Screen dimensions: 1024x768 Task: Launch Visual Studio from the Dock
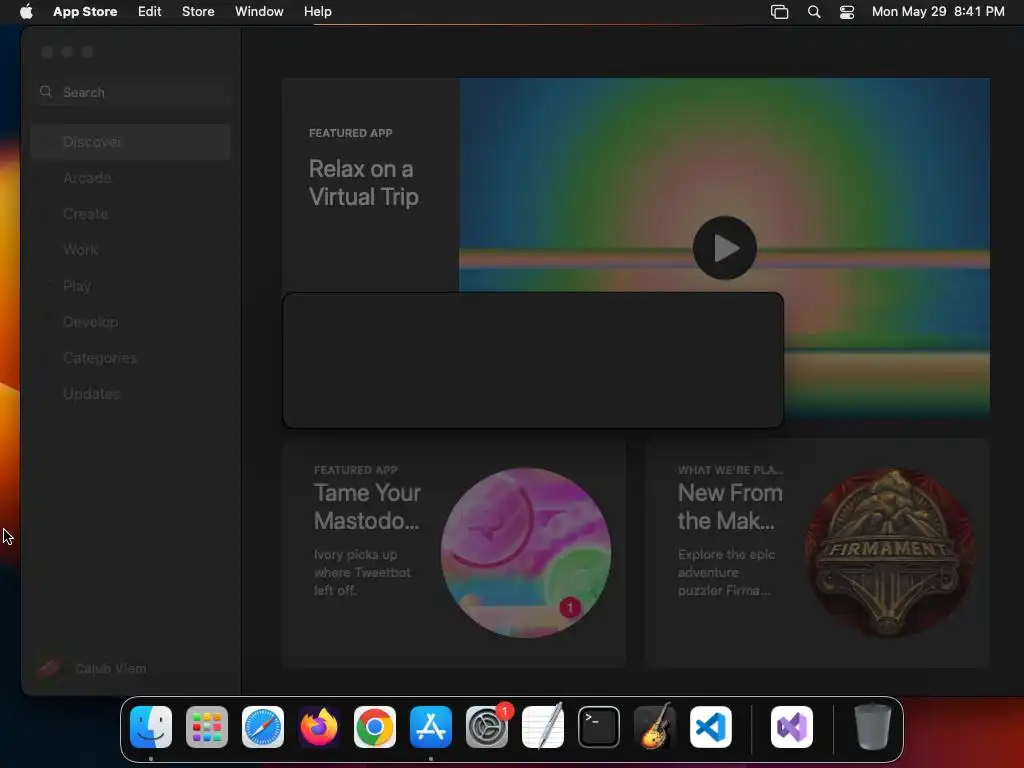[x=792, y=727]
